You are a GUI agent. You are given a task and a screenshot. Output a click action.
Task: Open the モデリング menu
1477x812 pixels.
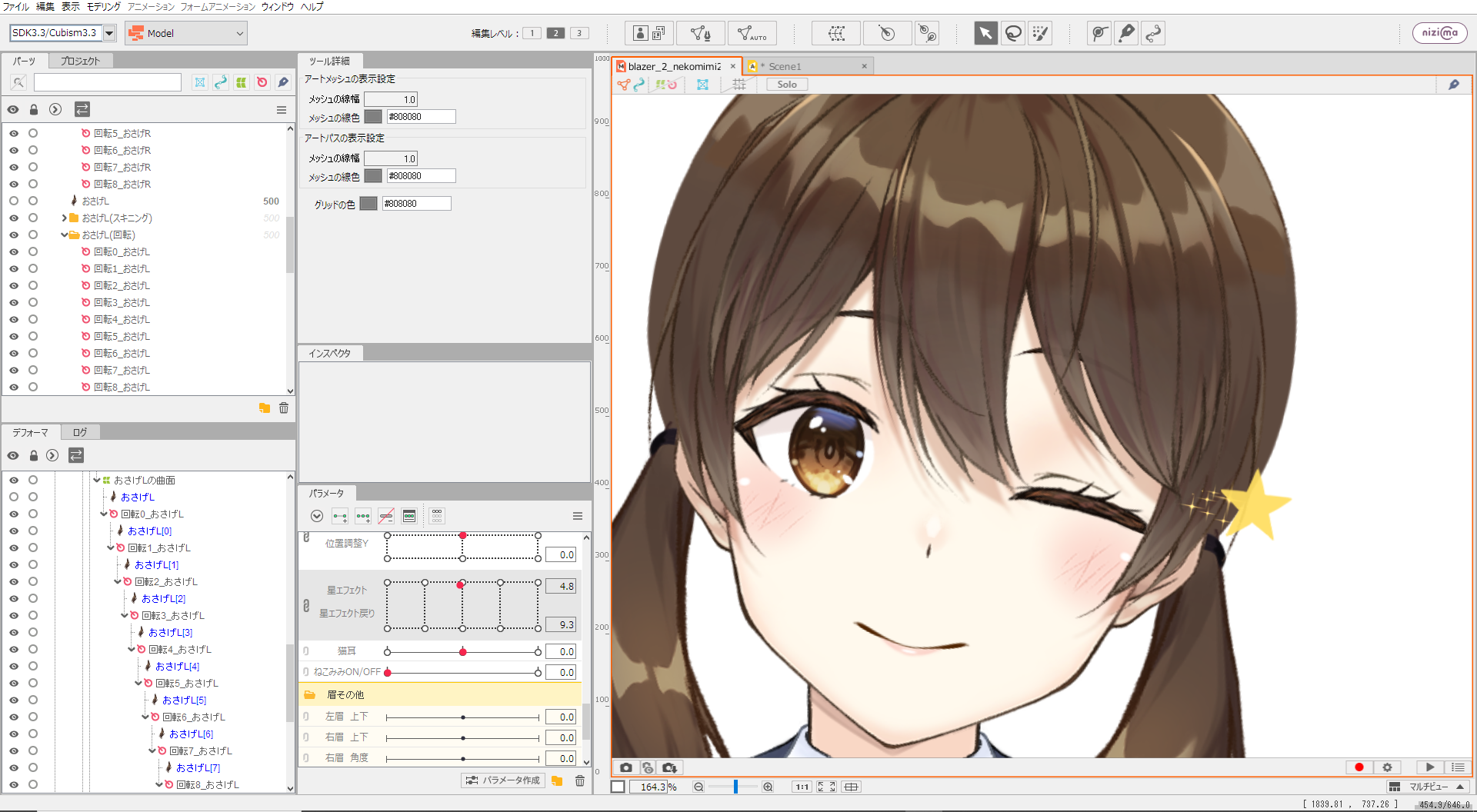104,6
